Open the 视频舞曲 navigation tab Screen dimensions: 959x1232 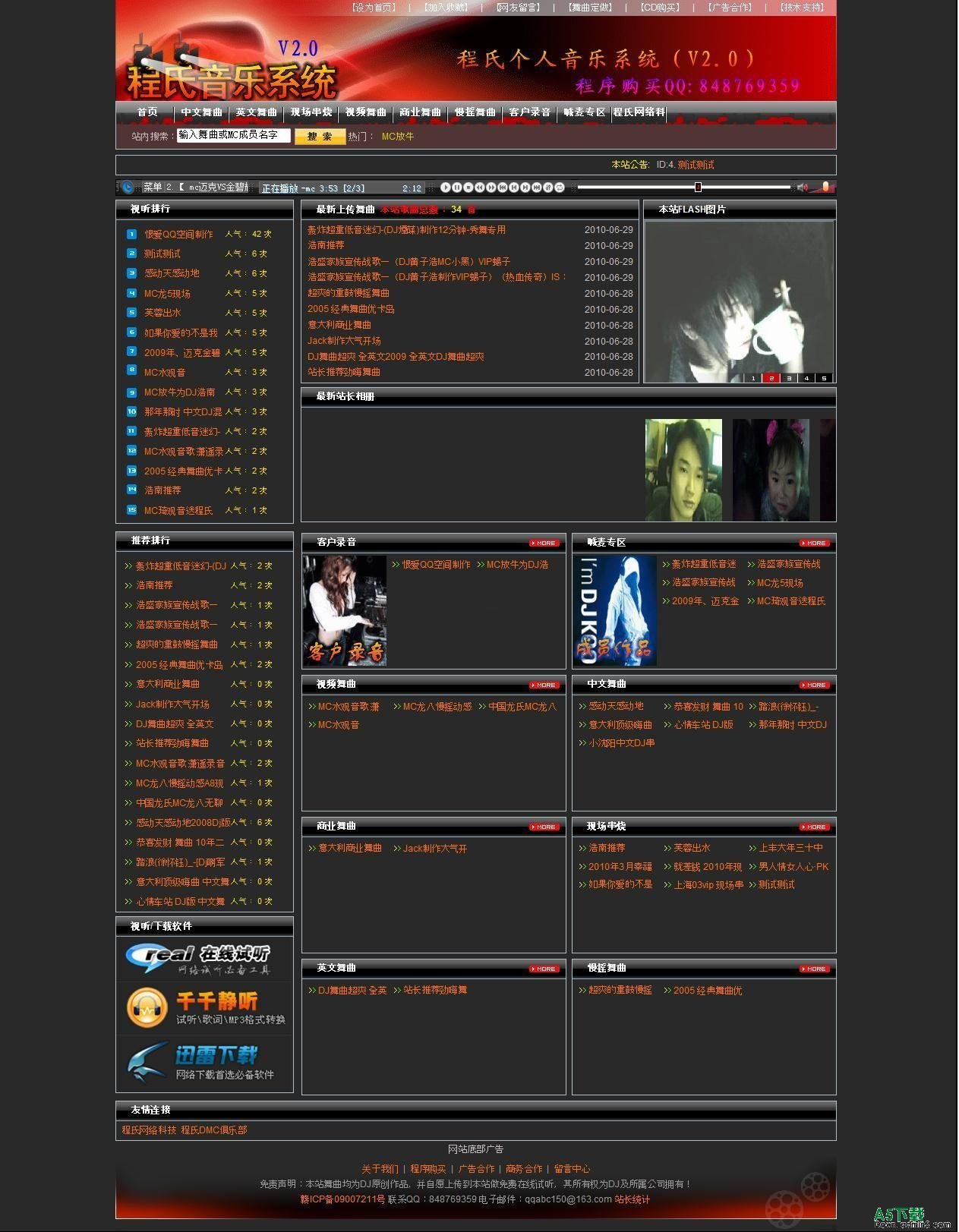(365, 112)
